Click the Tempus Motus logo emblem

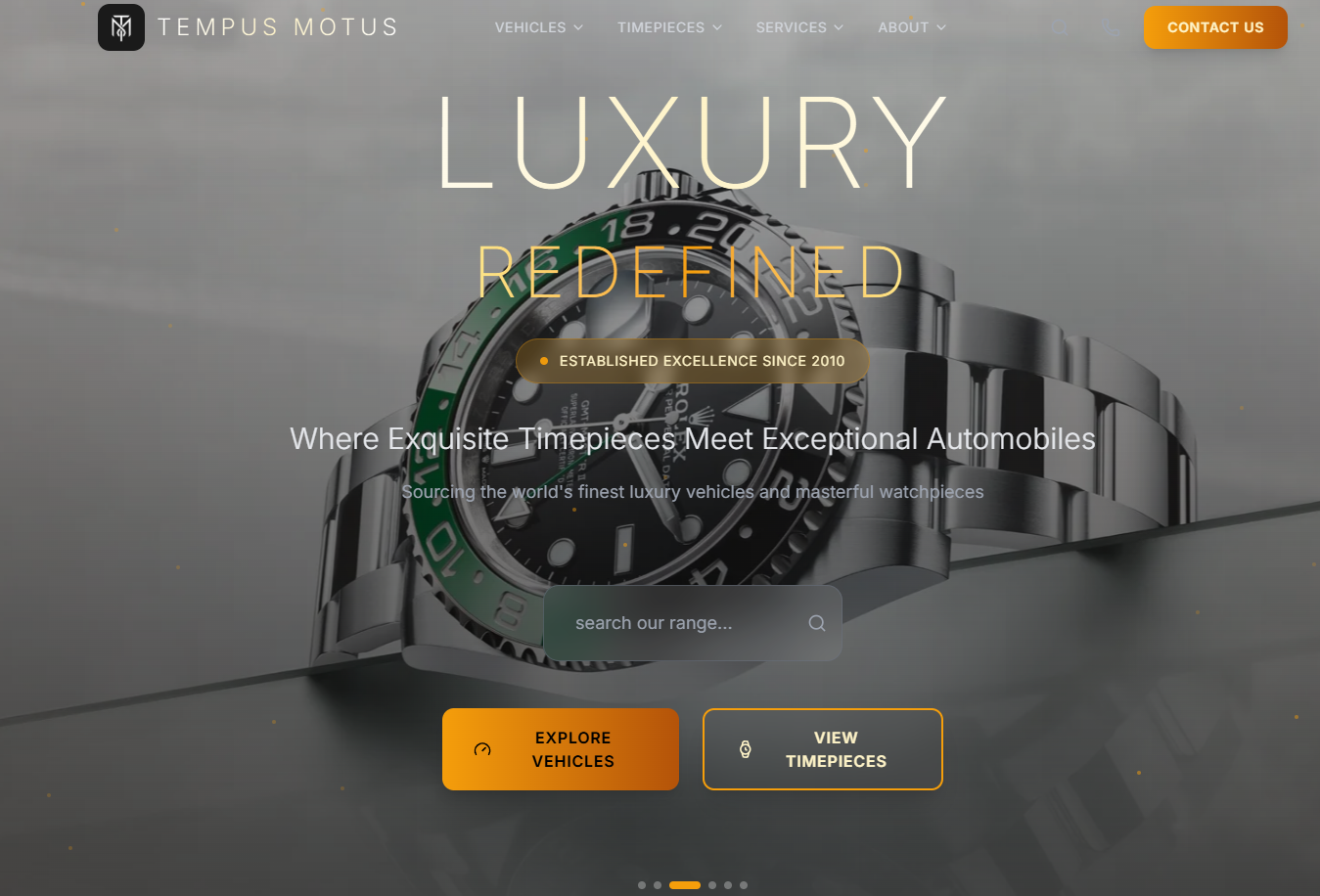click(x=121, y=27)
